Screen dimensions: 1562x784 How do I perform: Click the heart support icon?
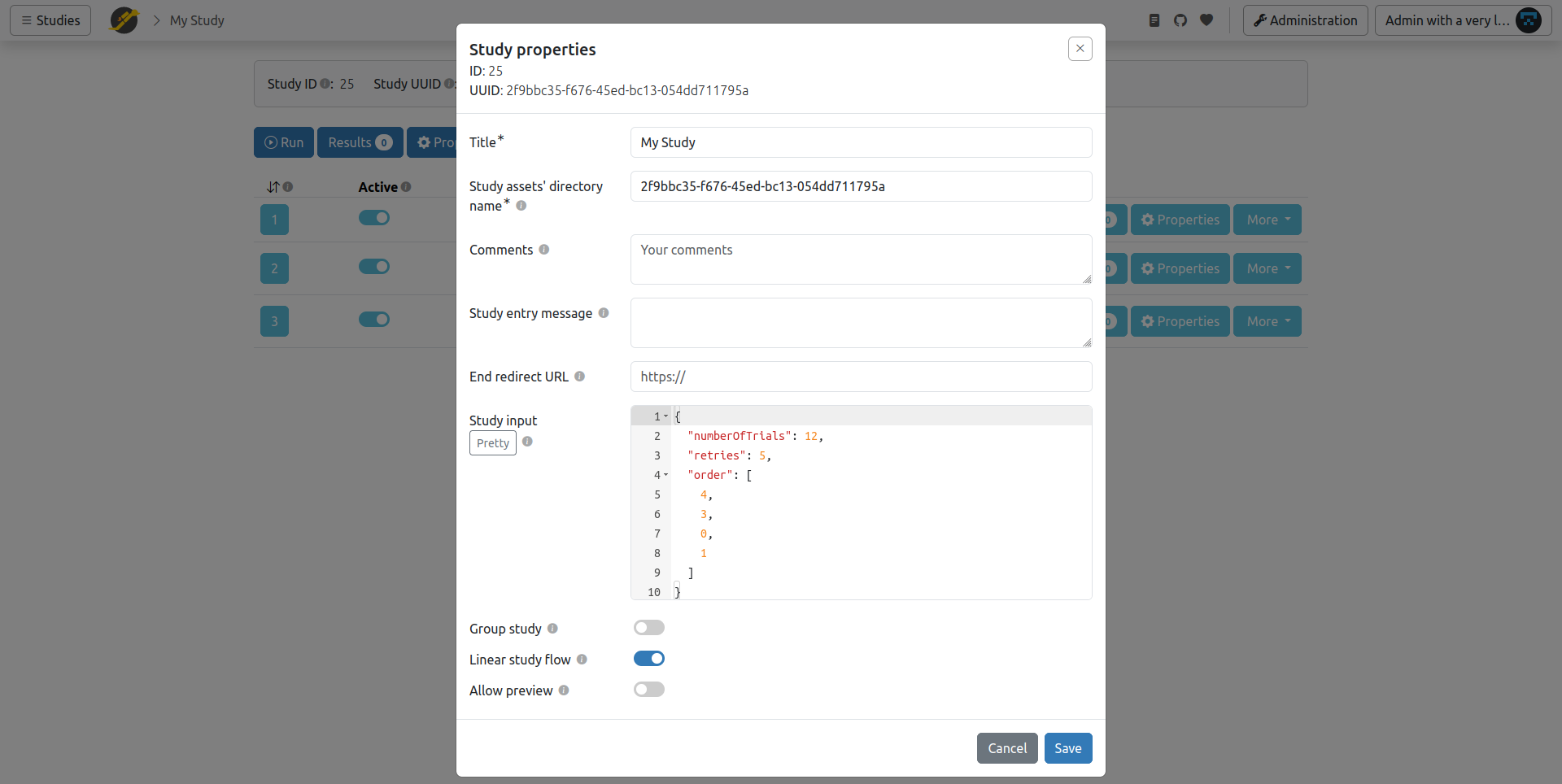coord(1206,20)
